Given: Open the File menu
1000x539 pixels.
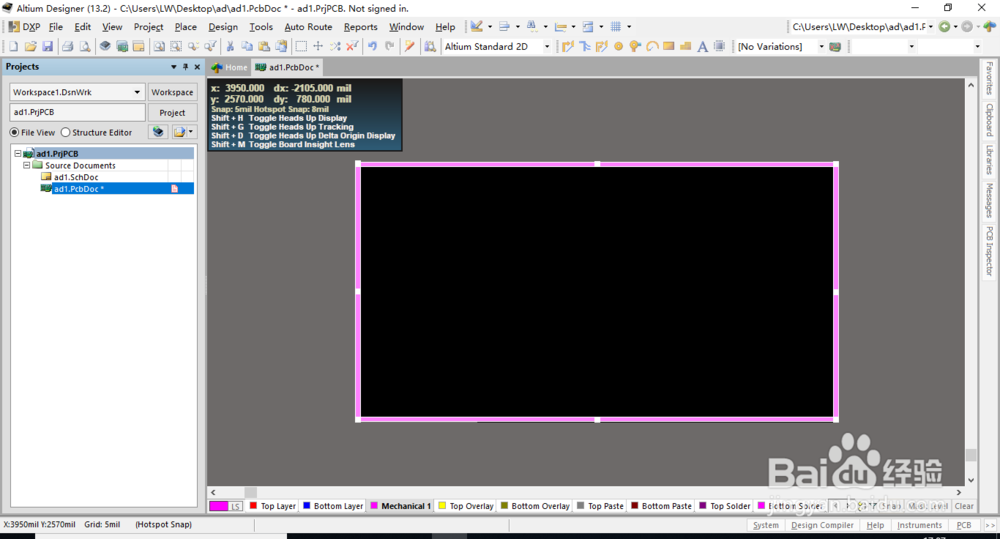Looking at the screenshot, I should pos(56,27).
